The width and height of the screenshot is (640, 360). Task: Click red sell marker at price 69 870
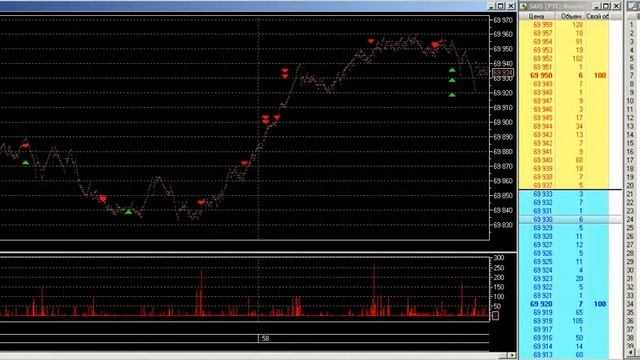tap(244, 163)
